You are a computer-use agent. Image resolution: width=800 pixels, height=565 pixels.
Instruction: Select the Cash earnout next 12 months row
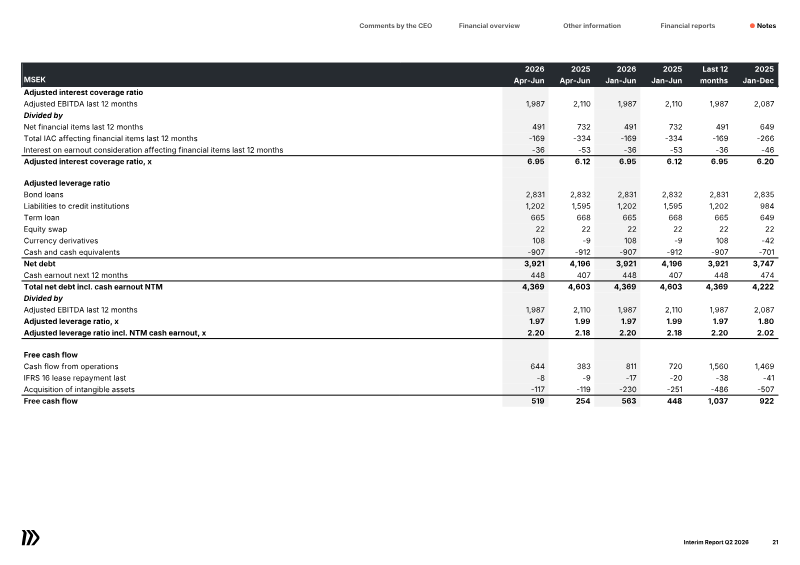point(400,275)
